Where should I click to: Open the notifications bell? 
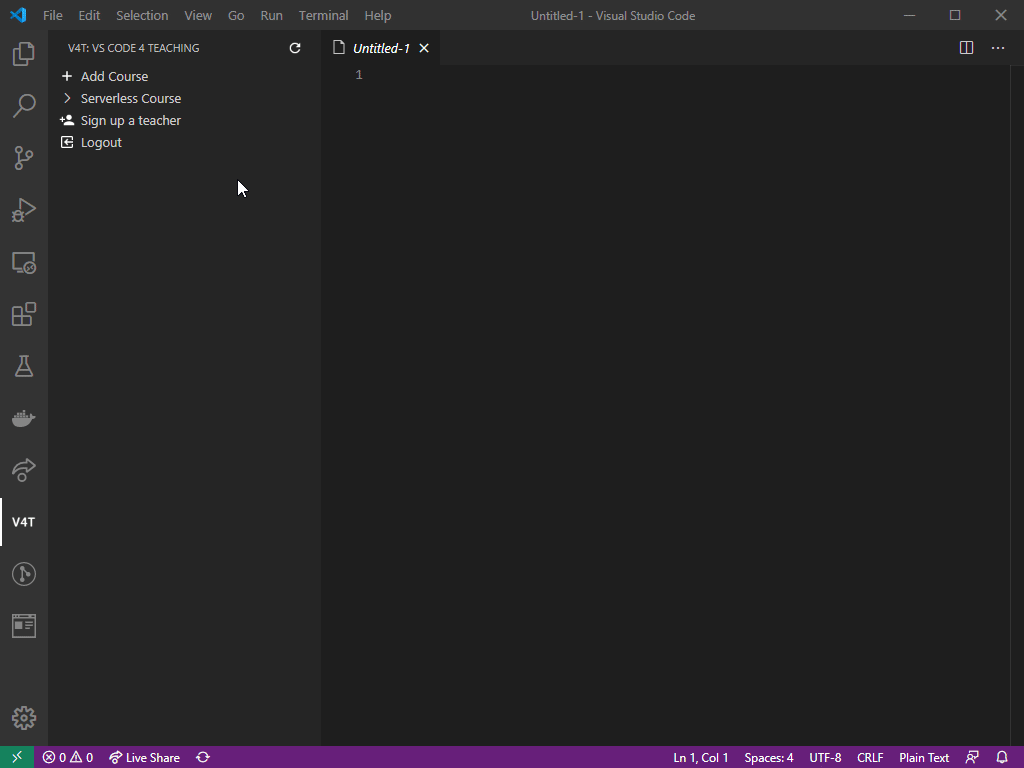tap(1002, 758)
